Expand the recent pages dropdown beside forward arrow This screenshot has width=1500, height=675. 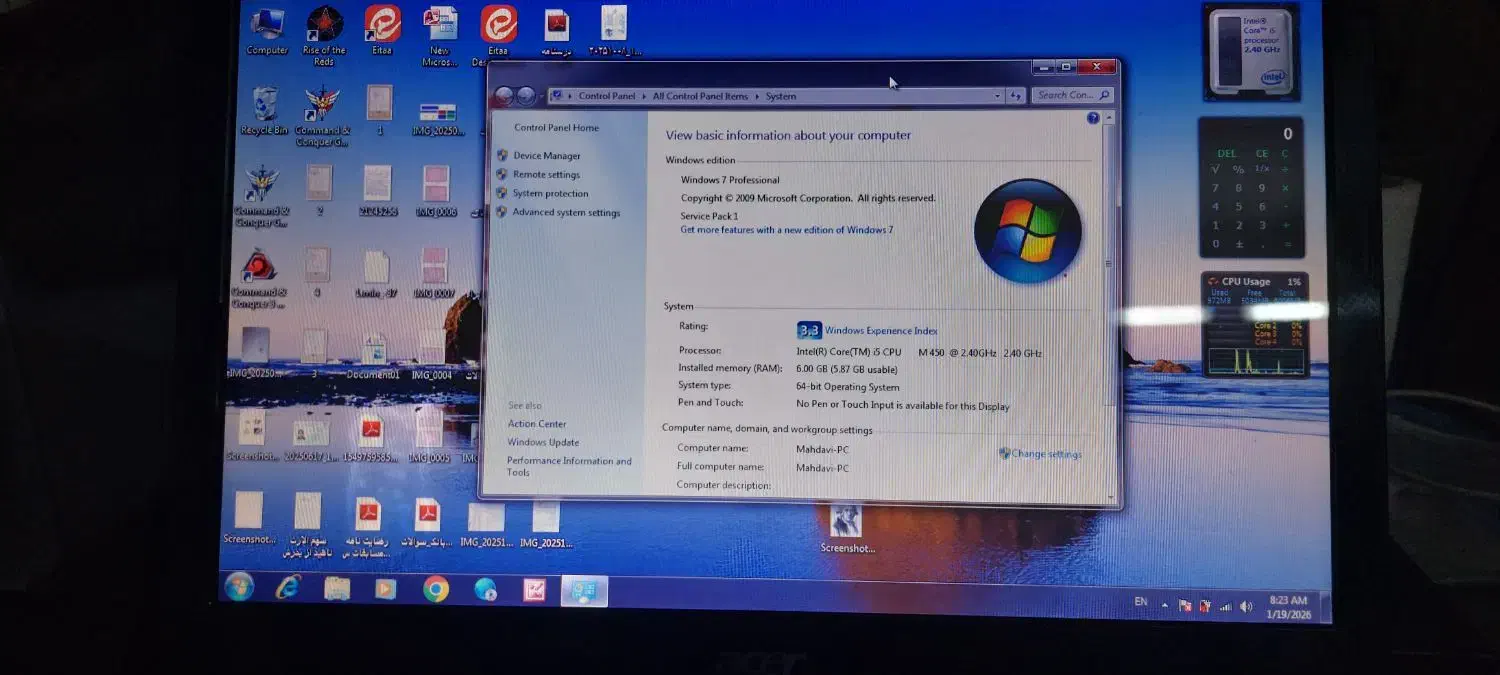tap(541, 97)
